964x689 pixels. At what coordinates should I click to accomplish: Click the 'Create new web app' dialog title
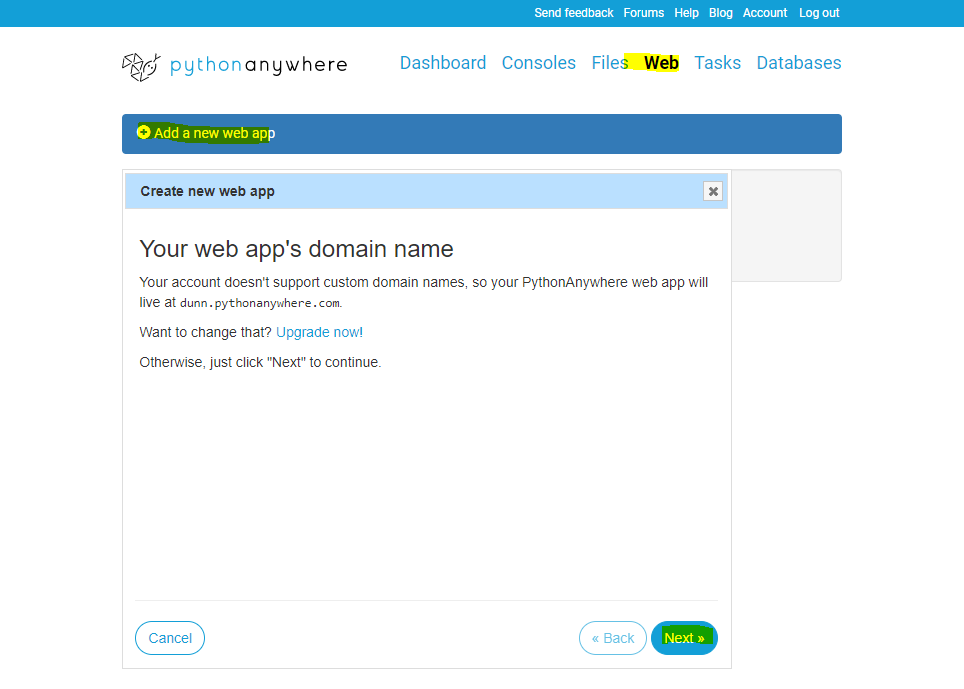tap(207, 191)
